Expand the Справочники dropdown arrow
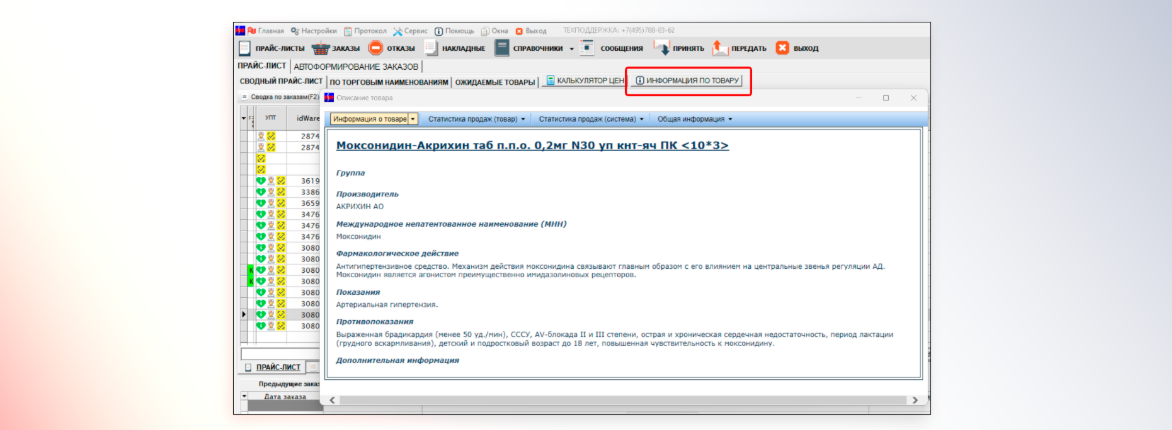This screenshot has height=430, width=1172. coord(572,48)
